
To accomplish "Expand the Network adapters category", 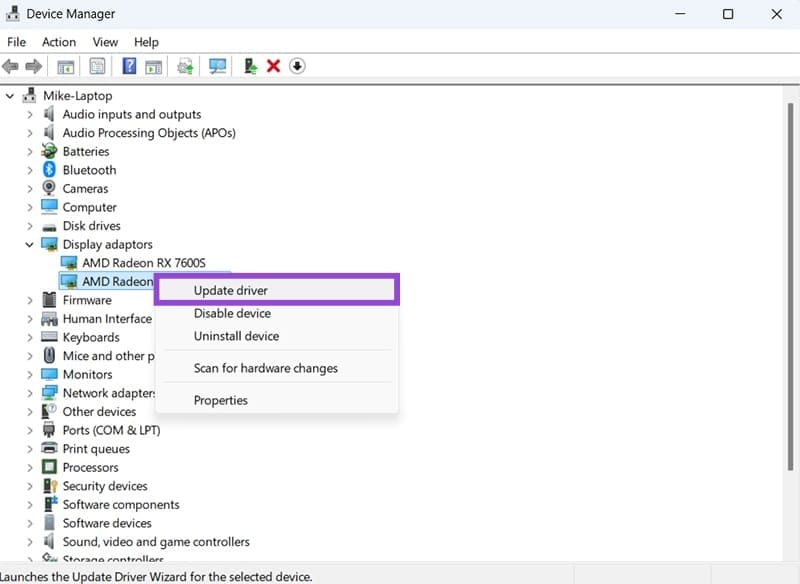I will pyautogui.click(x=29, y=393).
